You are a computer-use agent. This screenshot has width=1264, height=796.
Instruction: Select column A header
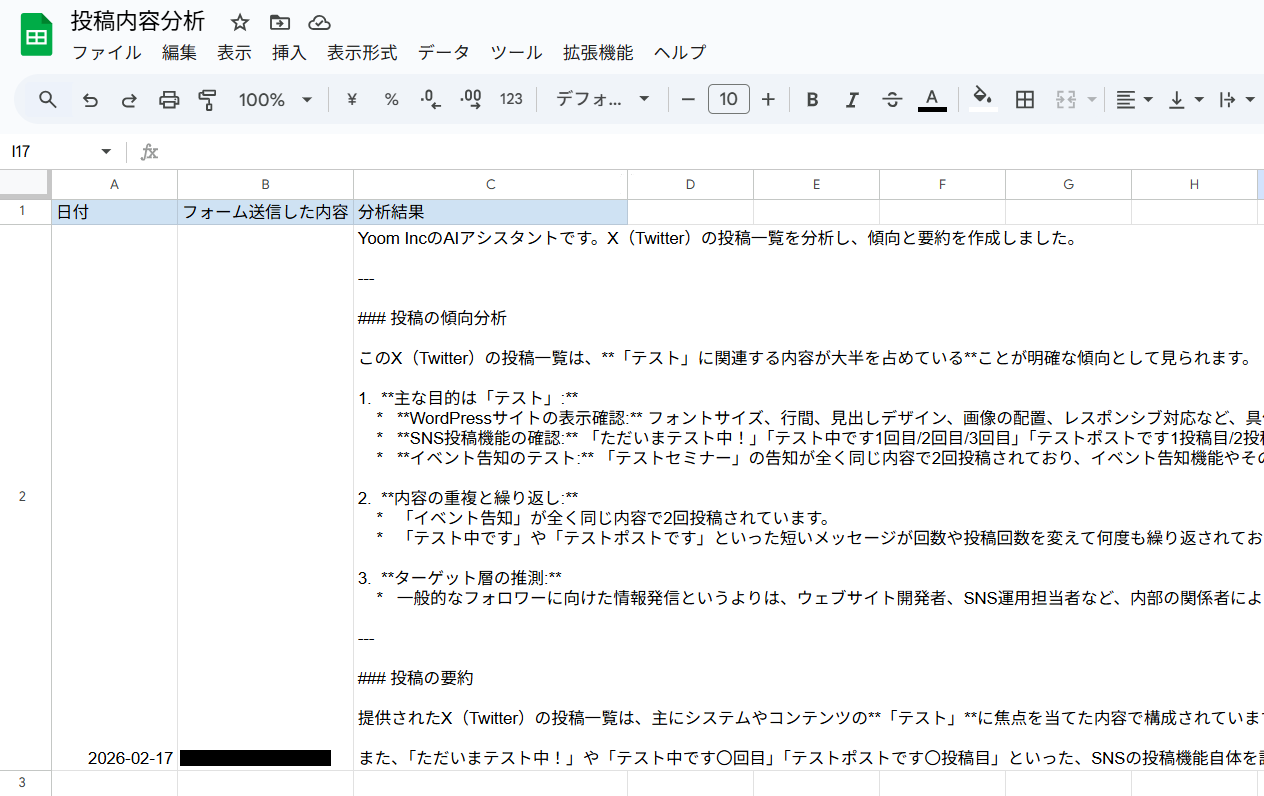115,184
